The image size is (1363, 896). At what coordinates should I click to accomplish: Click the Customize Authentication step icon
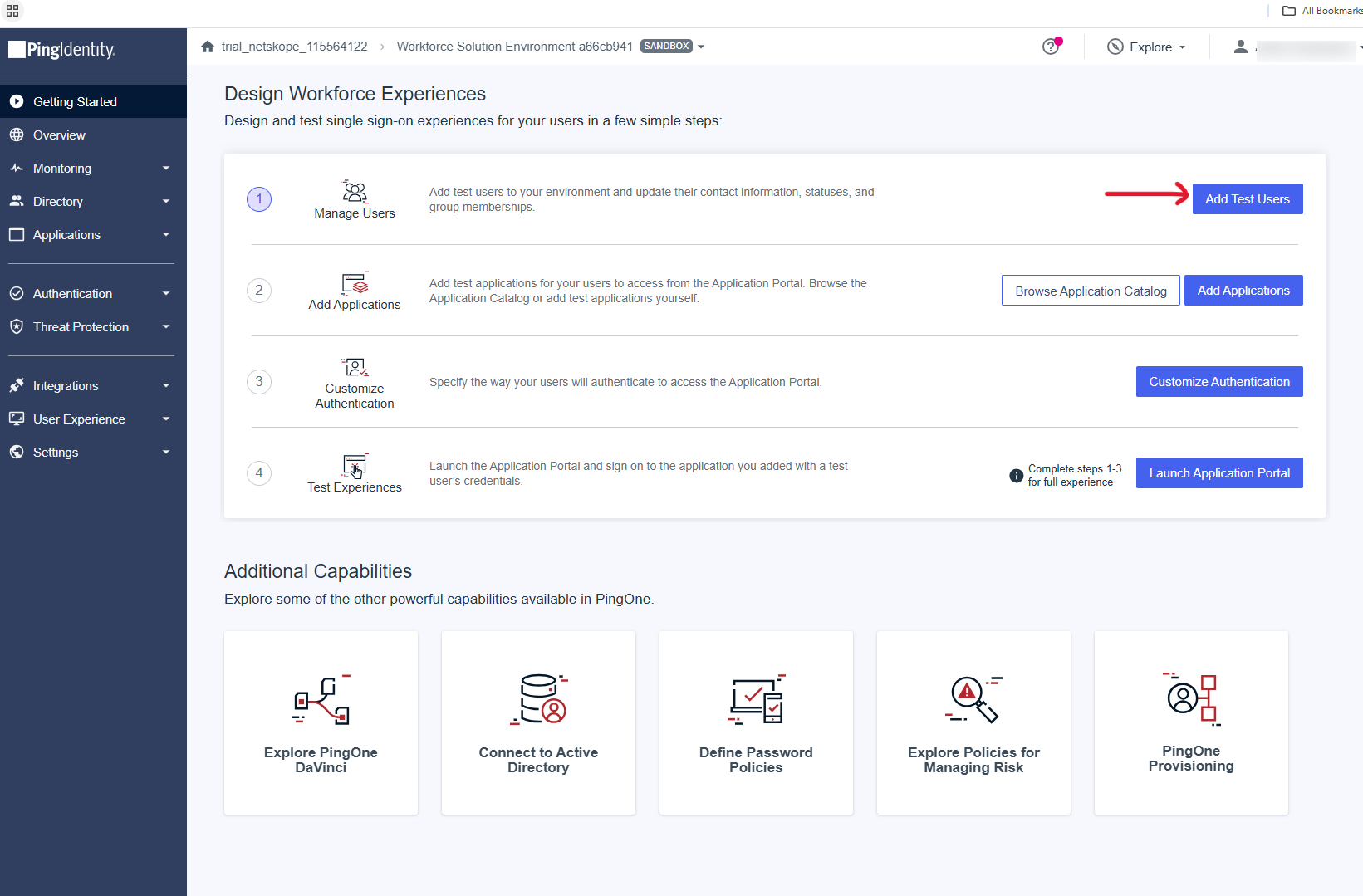pyautogui.click(x=355, y=367)
